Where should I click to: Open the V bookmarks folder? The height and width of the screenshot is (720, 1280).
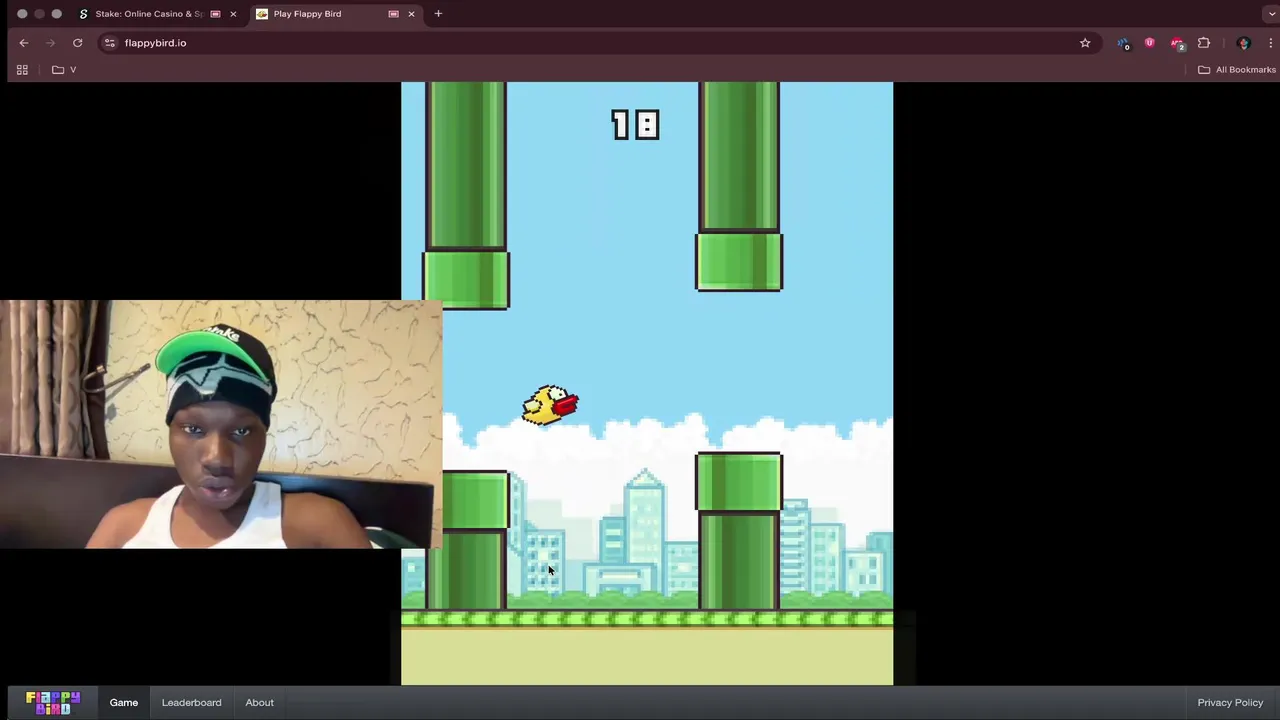pyautogui.click(x=64, y=70)
